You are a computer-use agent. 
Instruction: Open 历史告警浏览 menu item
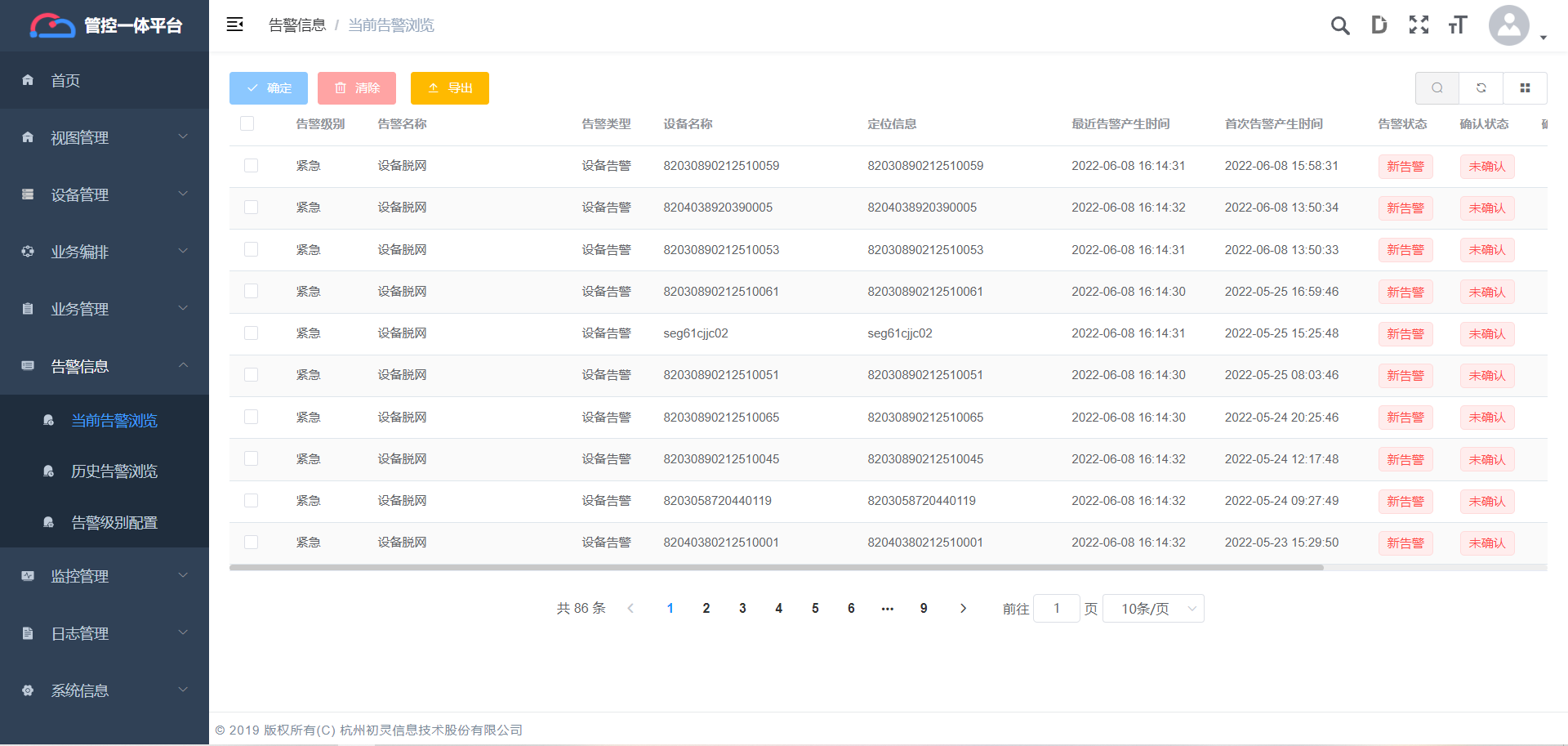click(x=114, y=471)
